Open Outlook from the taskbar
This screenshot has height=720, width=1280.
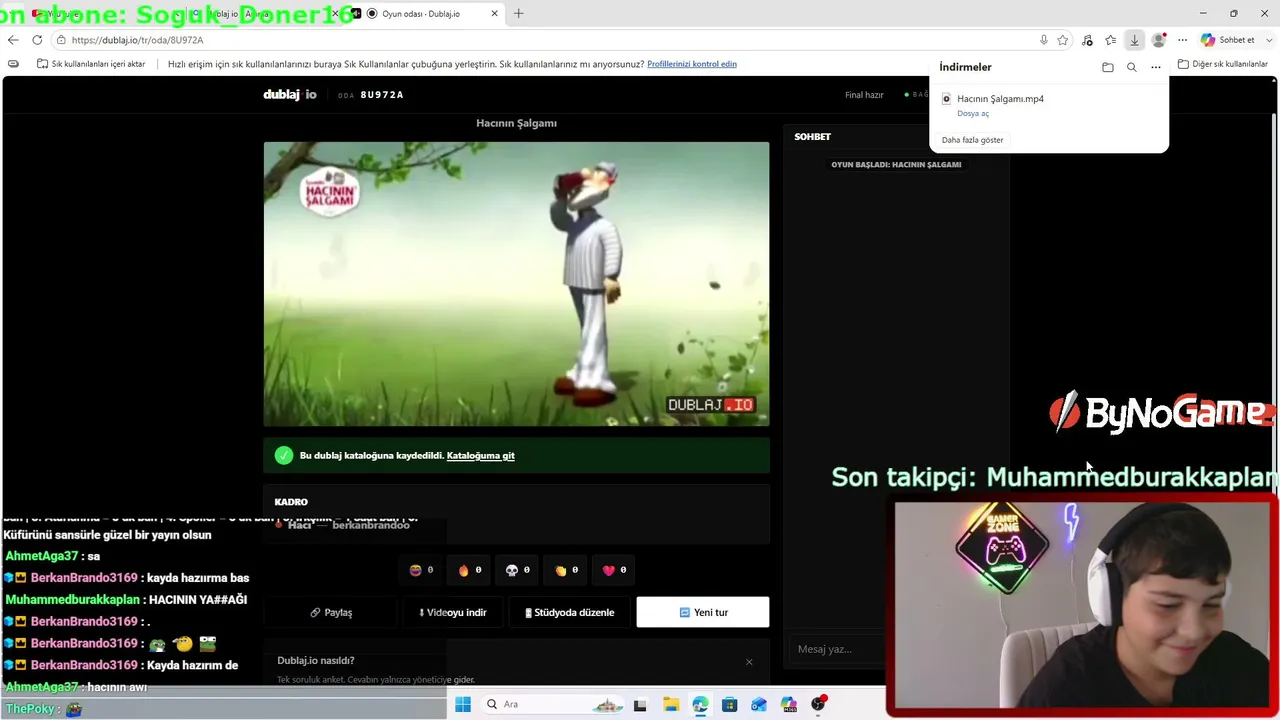tap(759, 704)
